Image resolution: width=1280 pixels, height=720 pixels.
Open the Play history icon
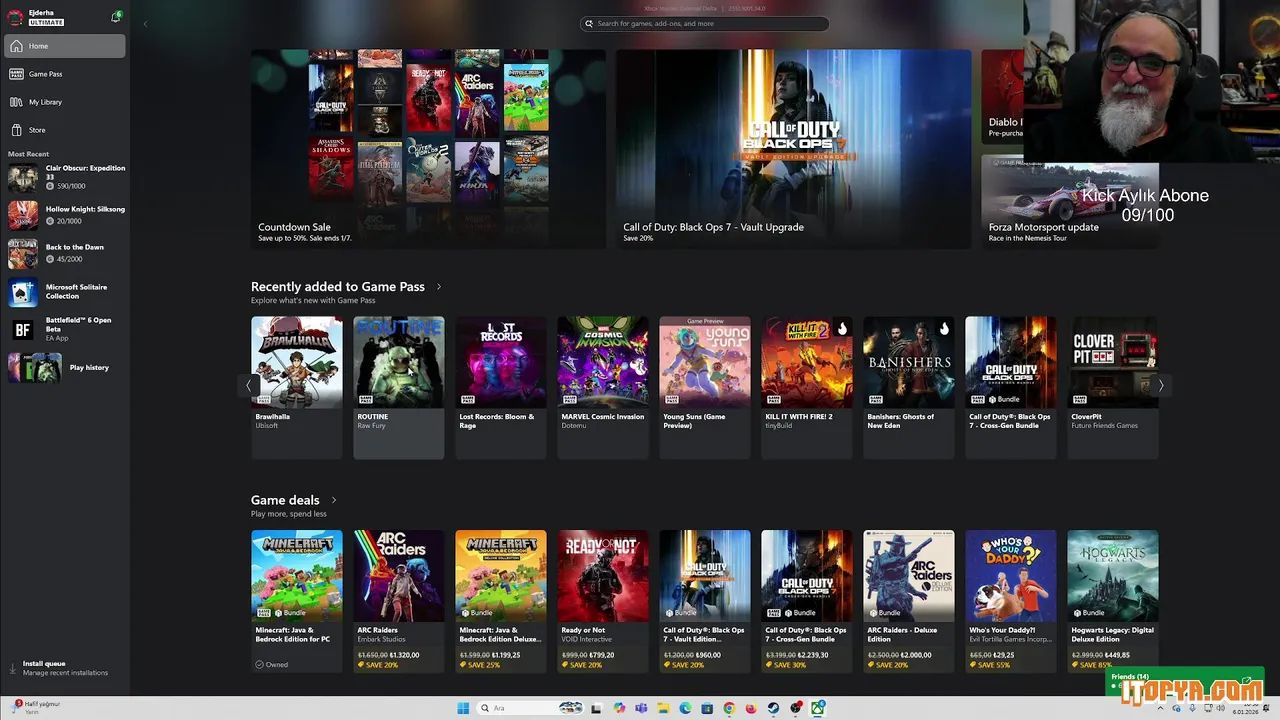[35, 367]
